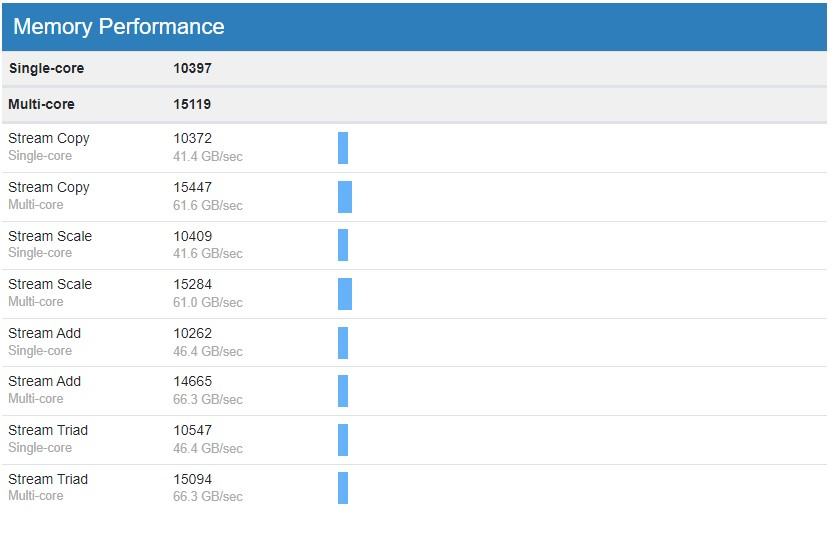The width and height of the screenshot is (833, 537).
Task: Click Stream Scale single-core score bar
Action: 343,245
